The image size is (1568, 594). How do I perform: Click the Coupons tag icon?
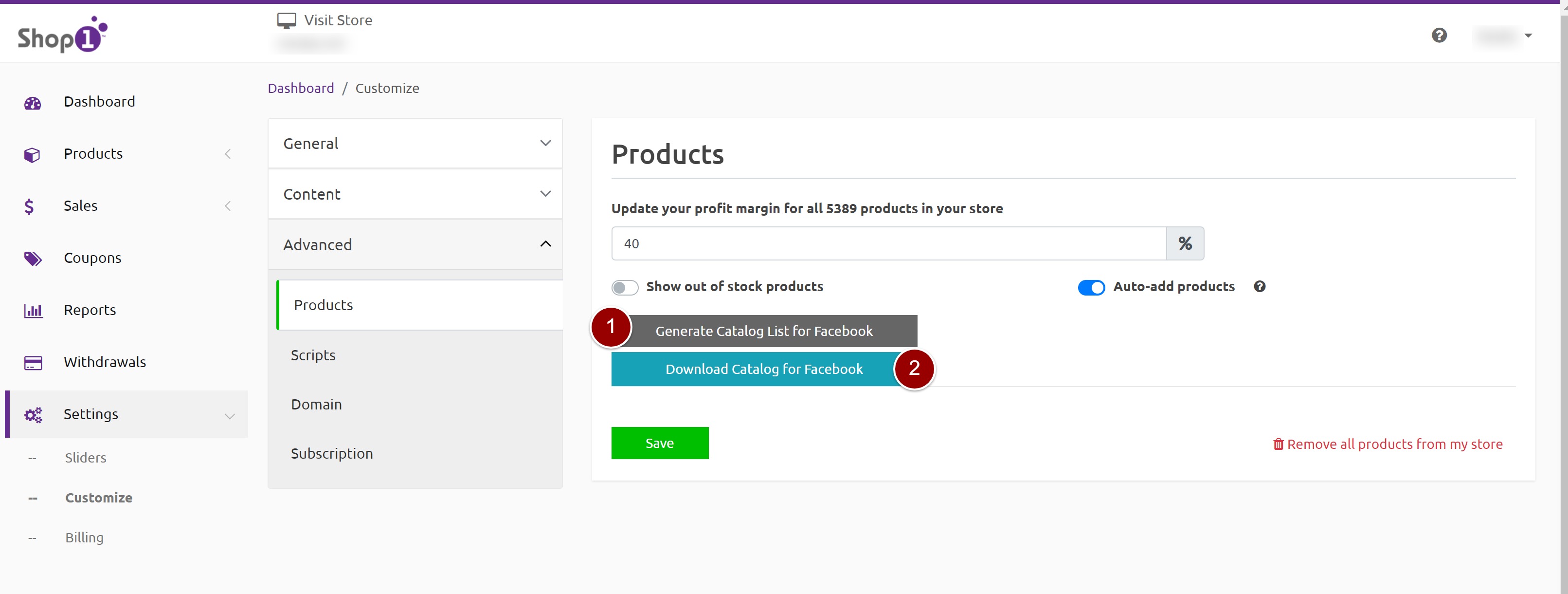(32, 259)
